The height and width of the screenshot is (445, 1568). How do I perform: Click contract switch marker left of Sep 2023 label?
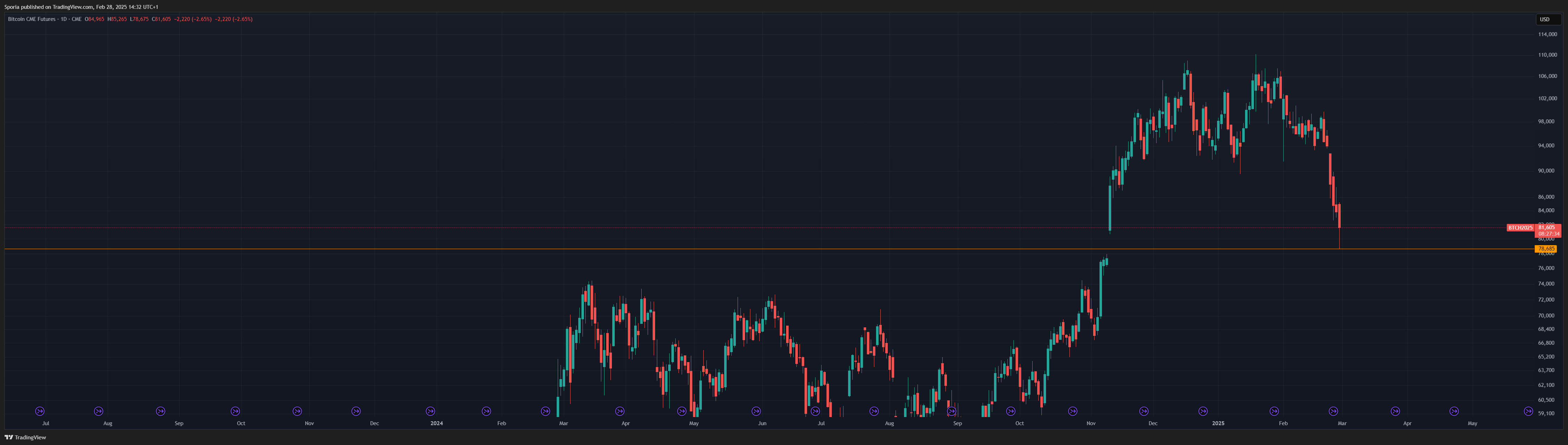(x=161, y=411)
